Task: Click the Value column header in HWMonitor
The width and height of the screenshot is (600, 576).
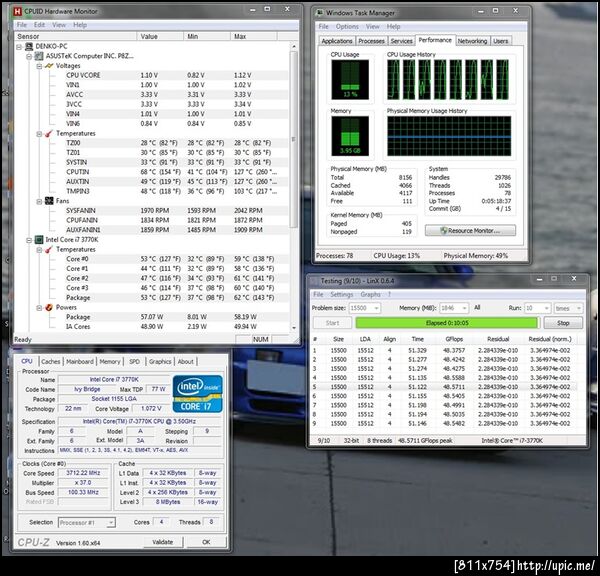Action: pos(160,36)
